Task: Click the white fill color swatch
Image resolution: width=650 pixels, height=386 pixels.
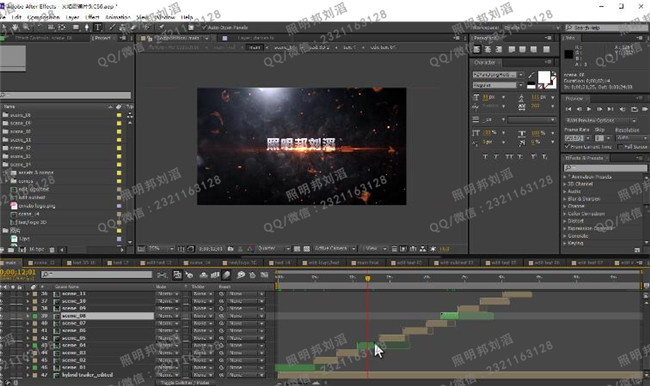Action: pos(544,77)
